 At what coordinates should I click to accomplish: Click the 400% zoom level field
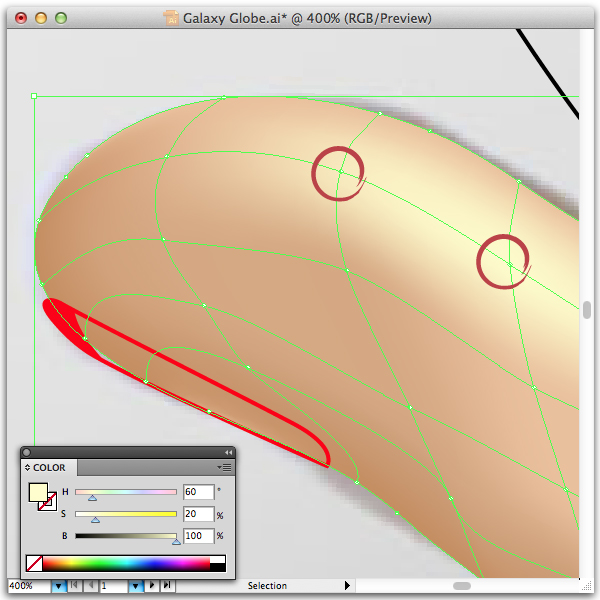click(29, 586)
